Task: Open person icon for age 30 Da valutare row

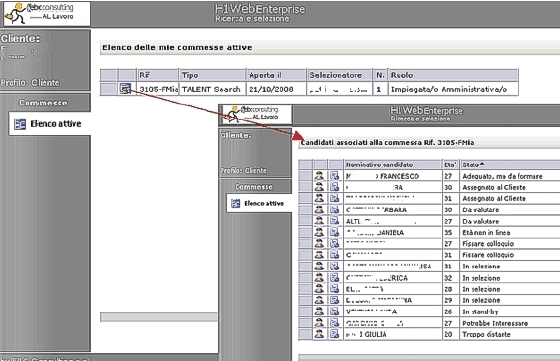Action: 319,210
